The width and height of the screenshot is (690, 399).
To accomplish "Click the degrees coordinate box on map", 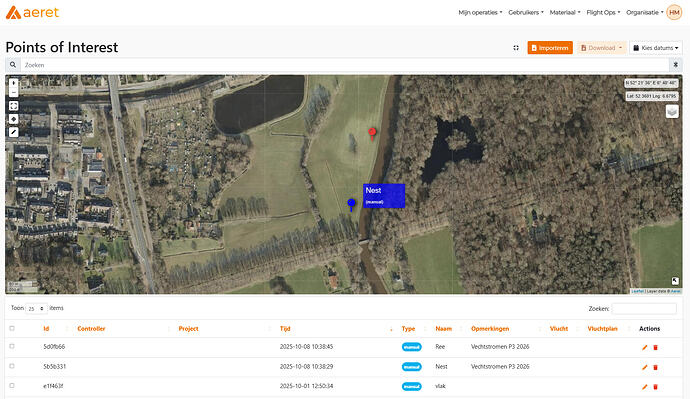I will 651,83.
